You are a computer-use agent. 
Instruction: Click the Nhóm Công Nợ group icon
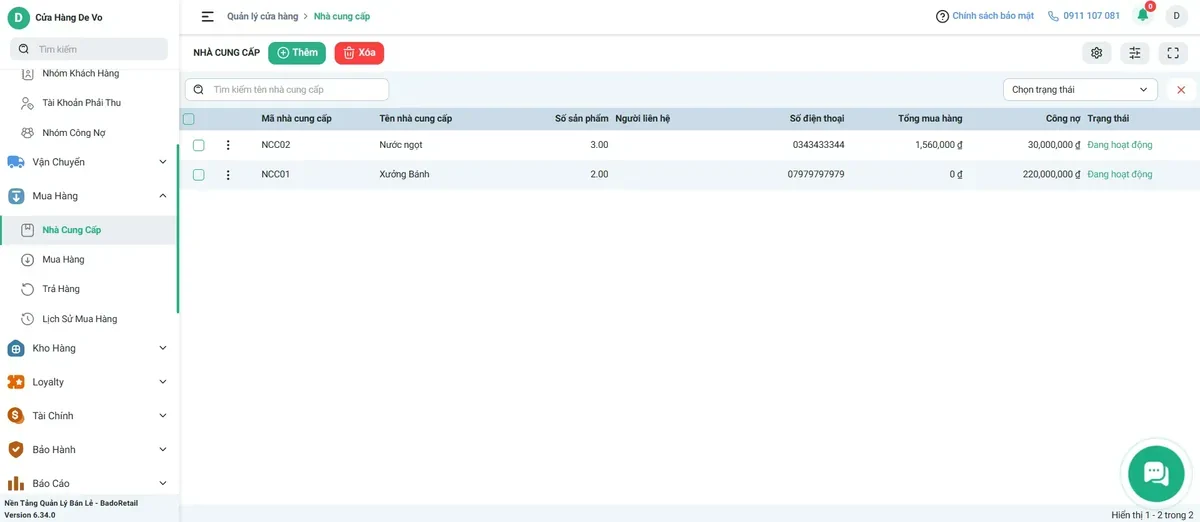coord(27,133)
